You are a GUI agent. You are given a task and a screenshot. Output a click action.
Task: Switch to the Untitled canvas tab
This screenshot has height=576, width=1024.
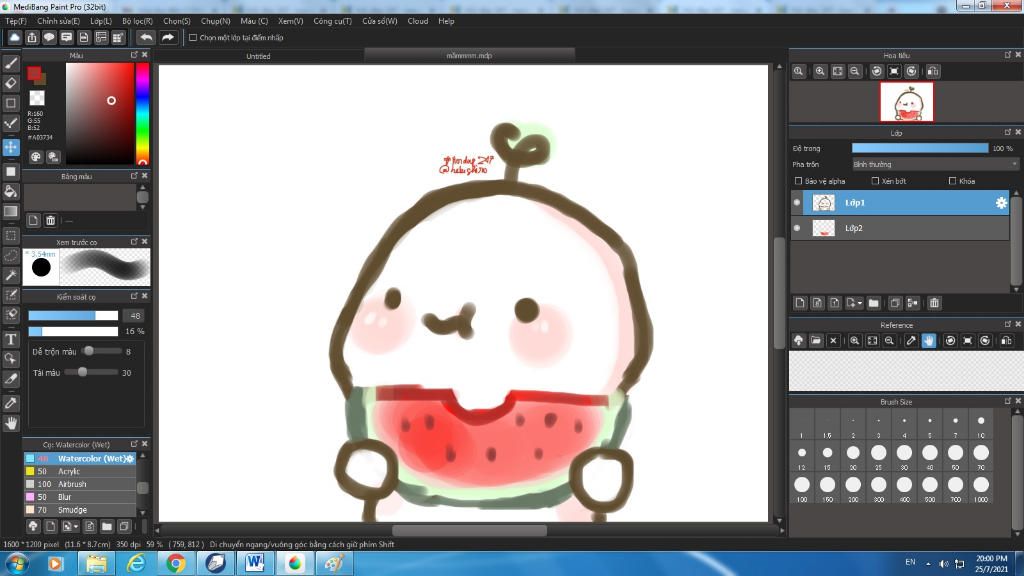(x=259, y=56)
